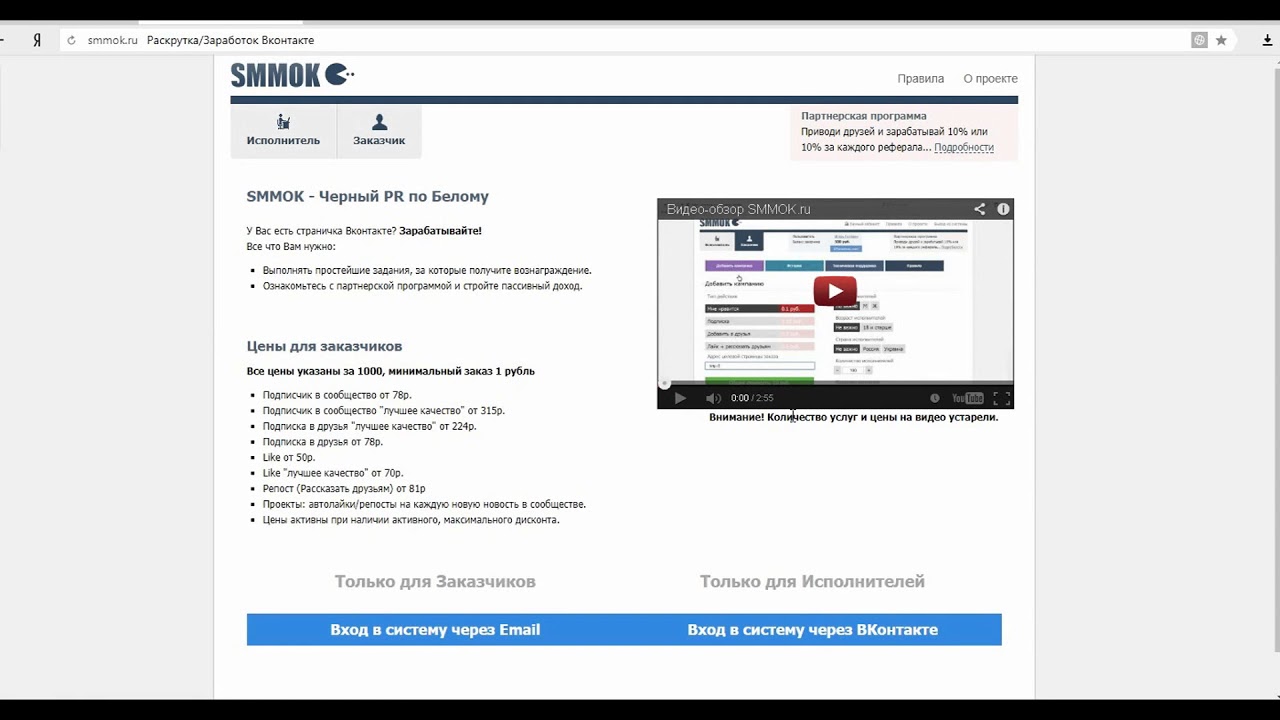This screenshot has width=1280, height=720.
Task: Click the bold Зарабатывайте! text
Action: [x=440, y=230]
